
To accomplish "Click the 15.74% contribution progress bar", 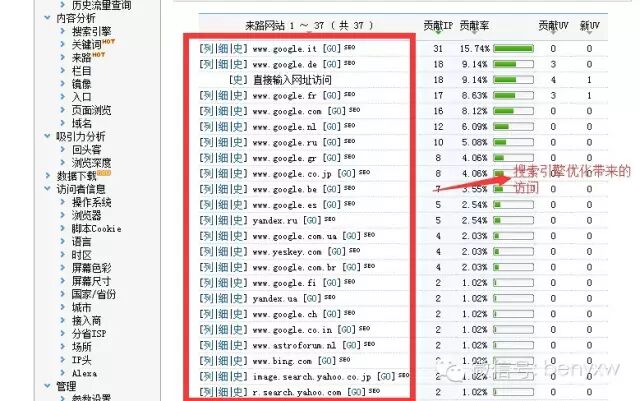I will 513,49.
